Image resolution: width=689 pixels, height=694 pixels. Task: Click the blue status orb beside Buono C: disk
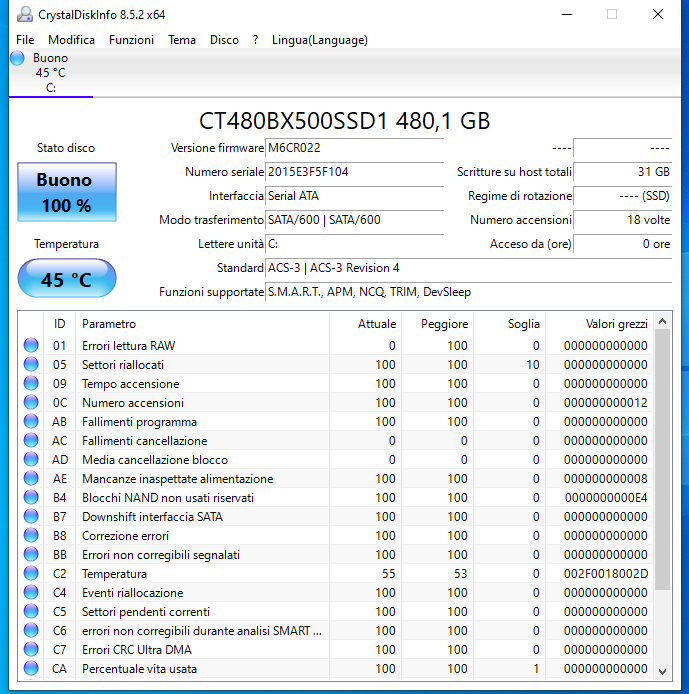[x=17, y=58]
